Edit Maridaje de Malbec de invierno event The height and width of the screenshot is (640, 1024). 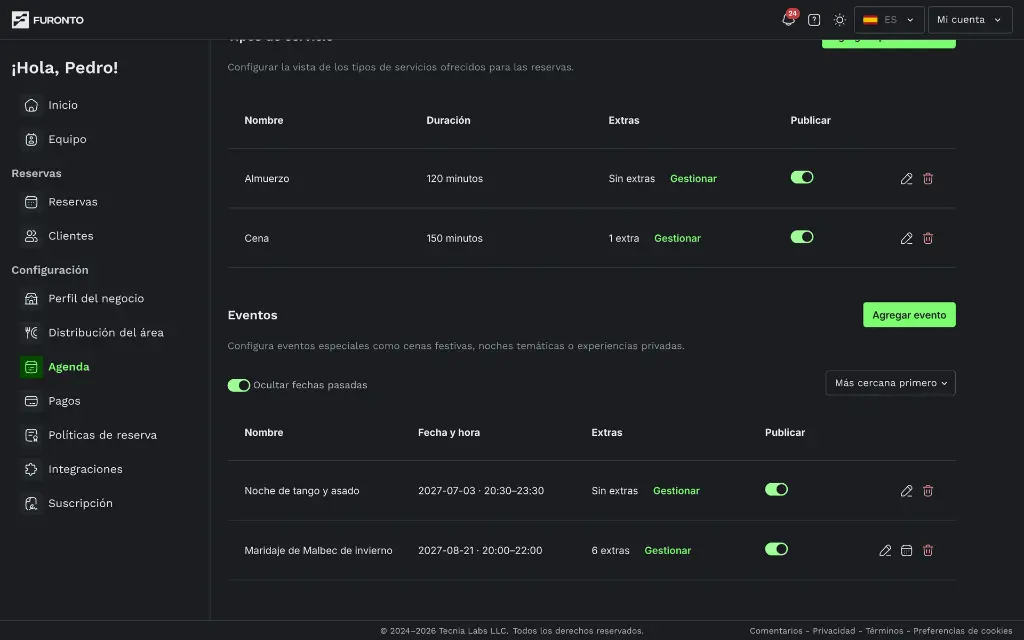click(885, 551)
